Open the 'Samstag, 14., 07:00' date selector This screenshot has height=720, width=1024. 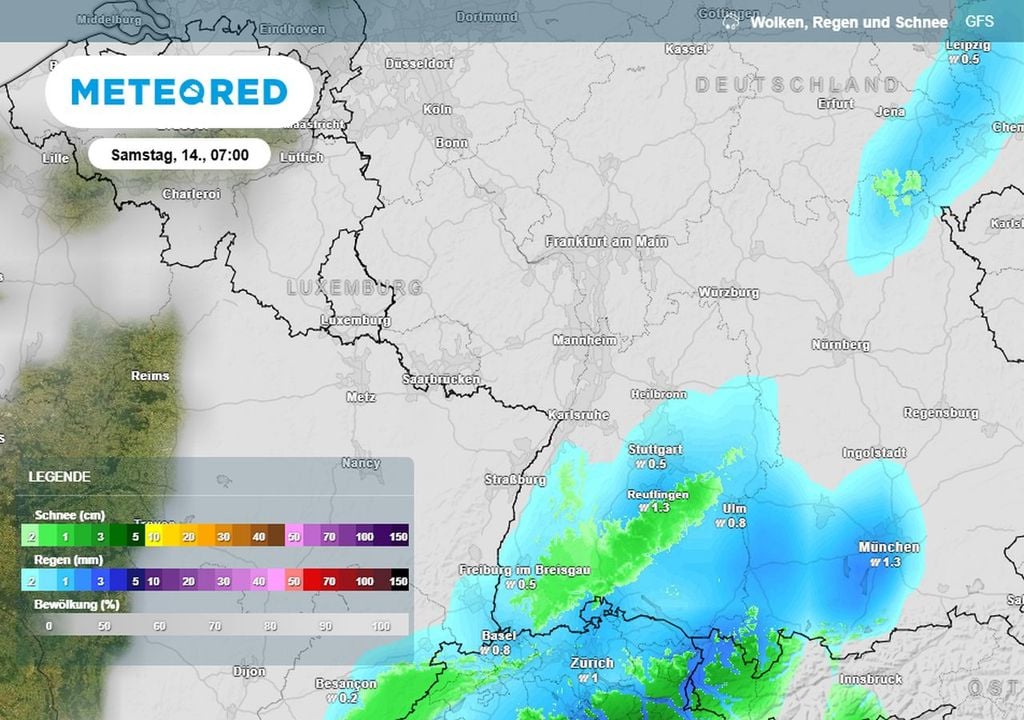point(178,154)
